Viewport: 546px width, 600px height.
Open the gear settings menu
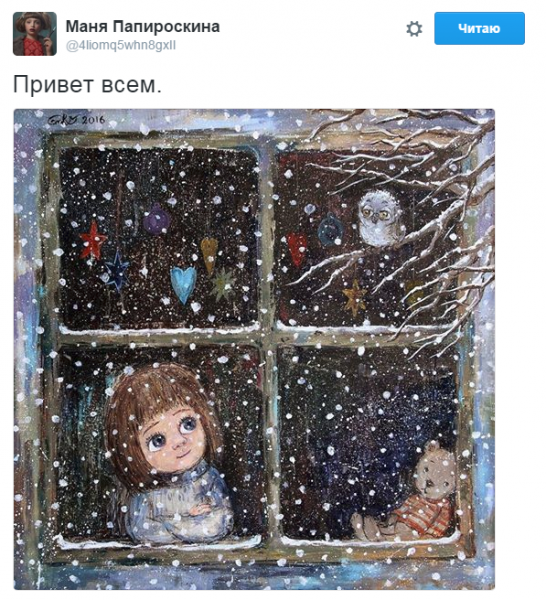(414, 29)
